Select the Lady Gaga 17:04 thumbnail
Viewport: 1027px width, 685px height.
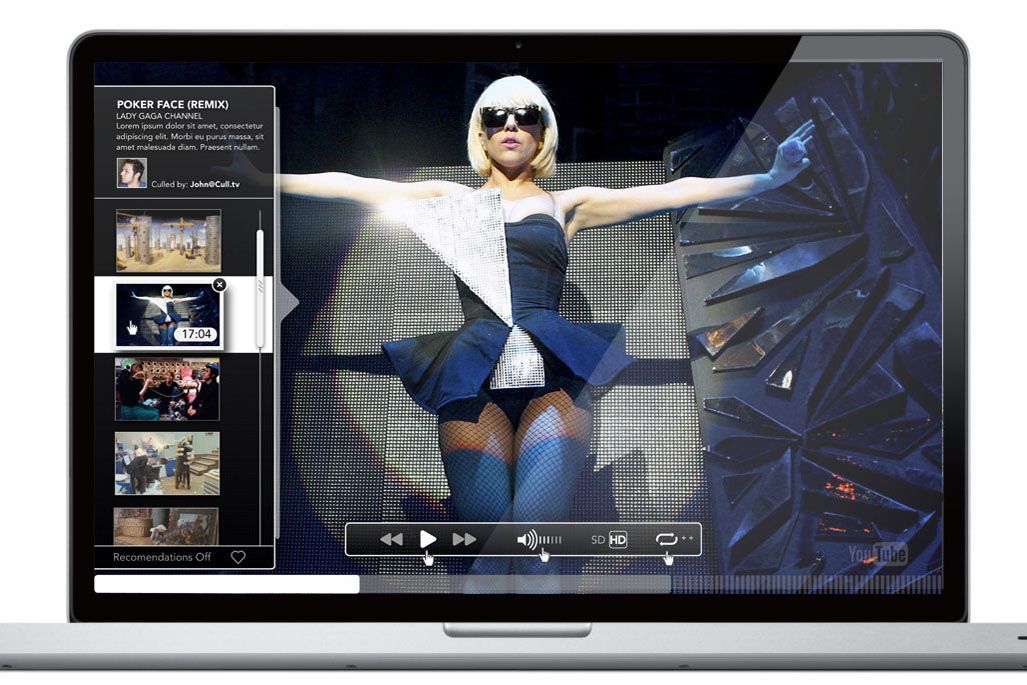(168, 315)
